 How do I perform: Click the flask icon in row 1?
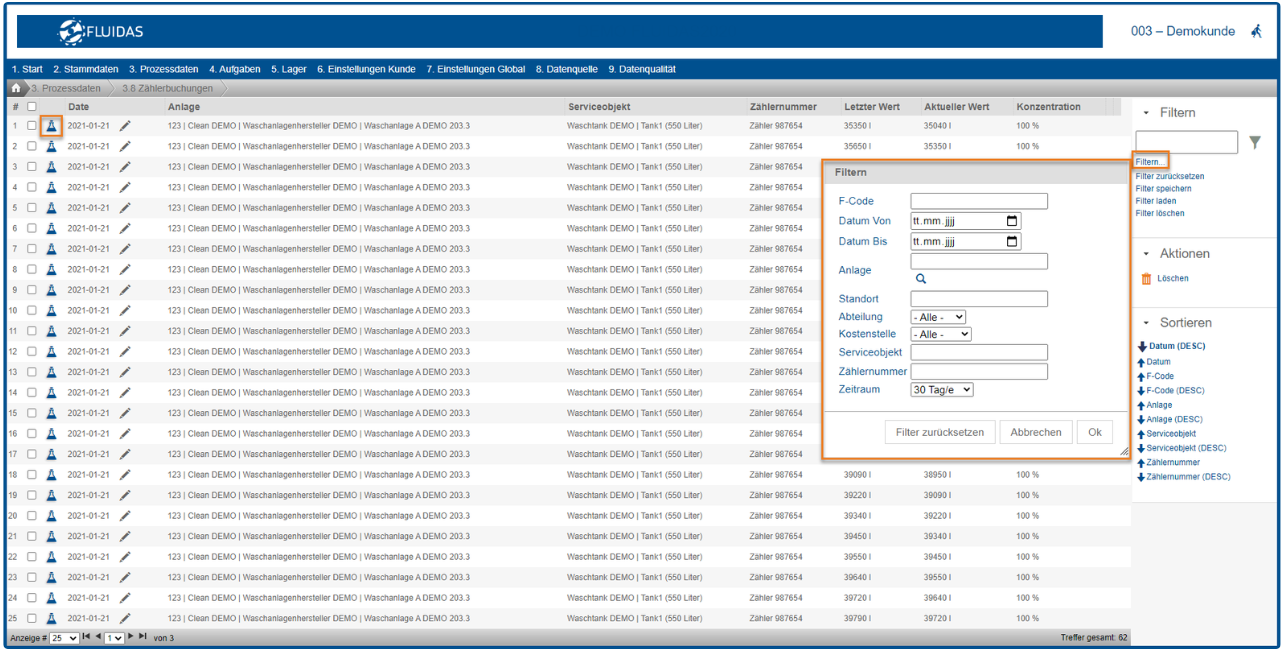(x=50, y=126)
